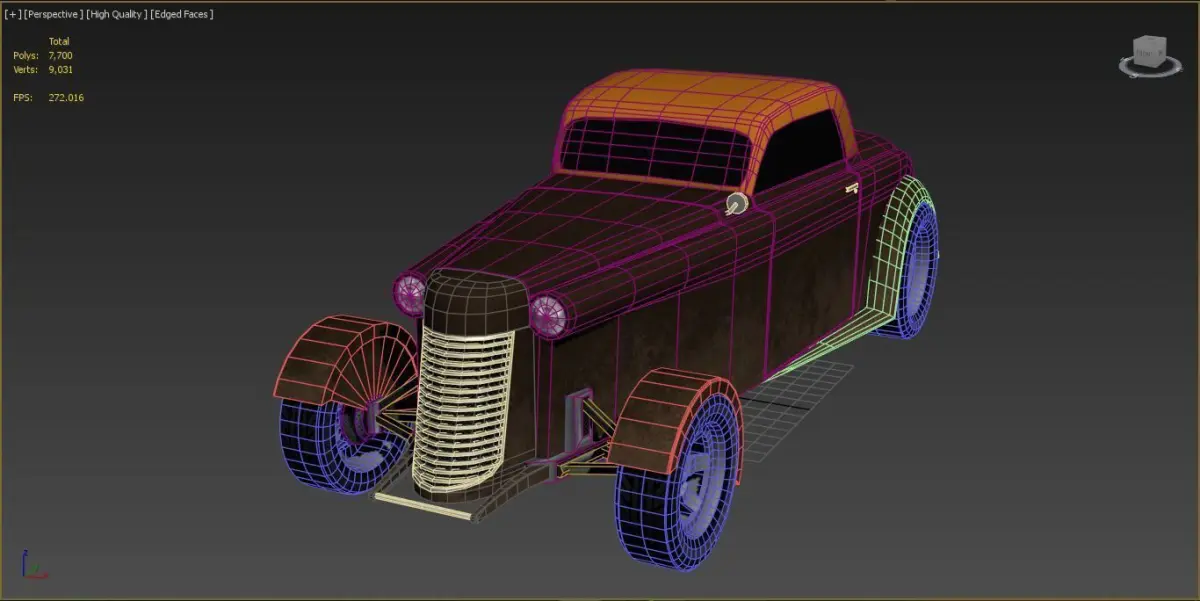Click the ViewCube cube in the viewport corner
The height and width of the screenshot is (601, 1200).
[1148, 50]
